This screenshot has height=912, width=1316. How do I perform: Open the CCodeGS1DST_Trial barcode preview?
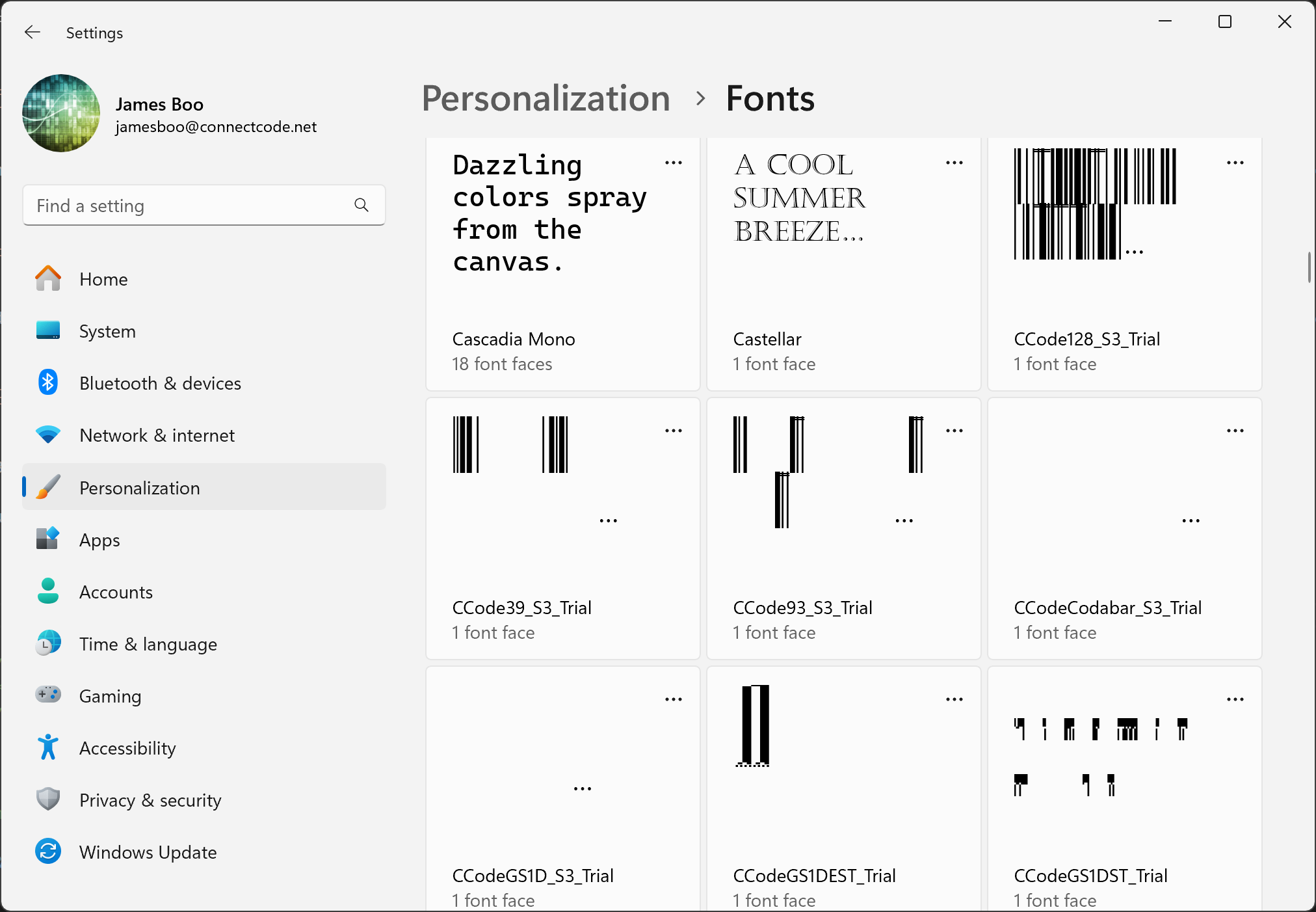[x=1101, y=757]
